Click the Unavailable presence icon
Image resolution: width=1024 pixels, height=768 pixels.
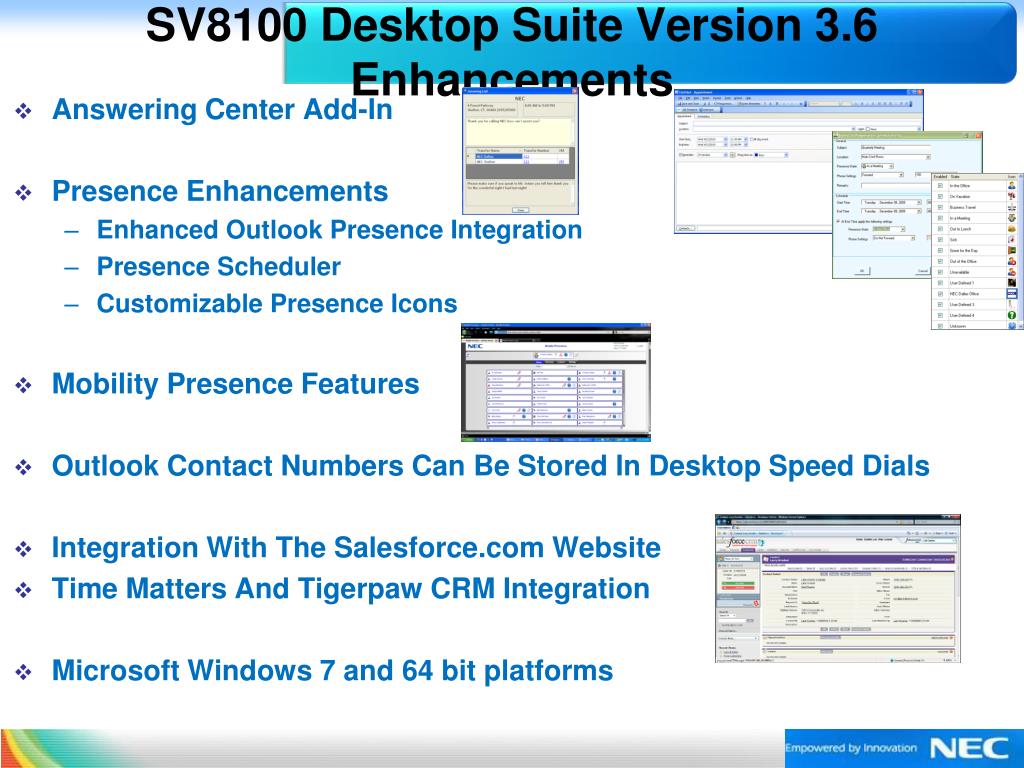click(1012, 272)
